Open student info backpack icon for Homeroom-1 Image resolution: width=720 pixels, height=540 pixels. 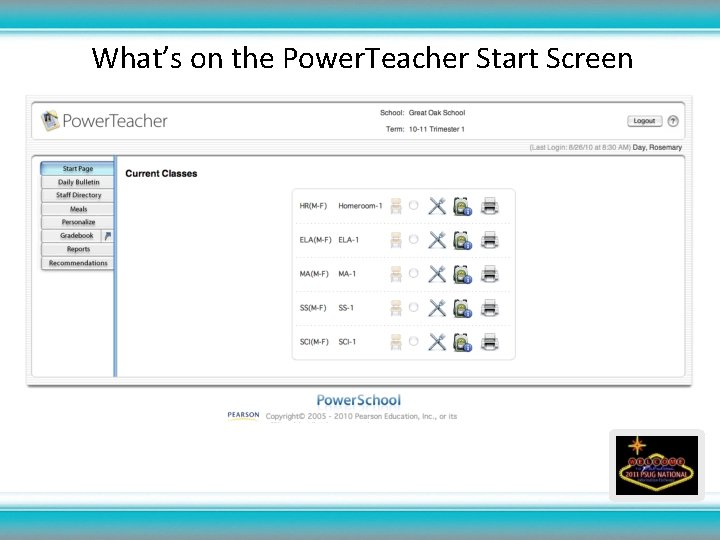(x=462, y=206)
